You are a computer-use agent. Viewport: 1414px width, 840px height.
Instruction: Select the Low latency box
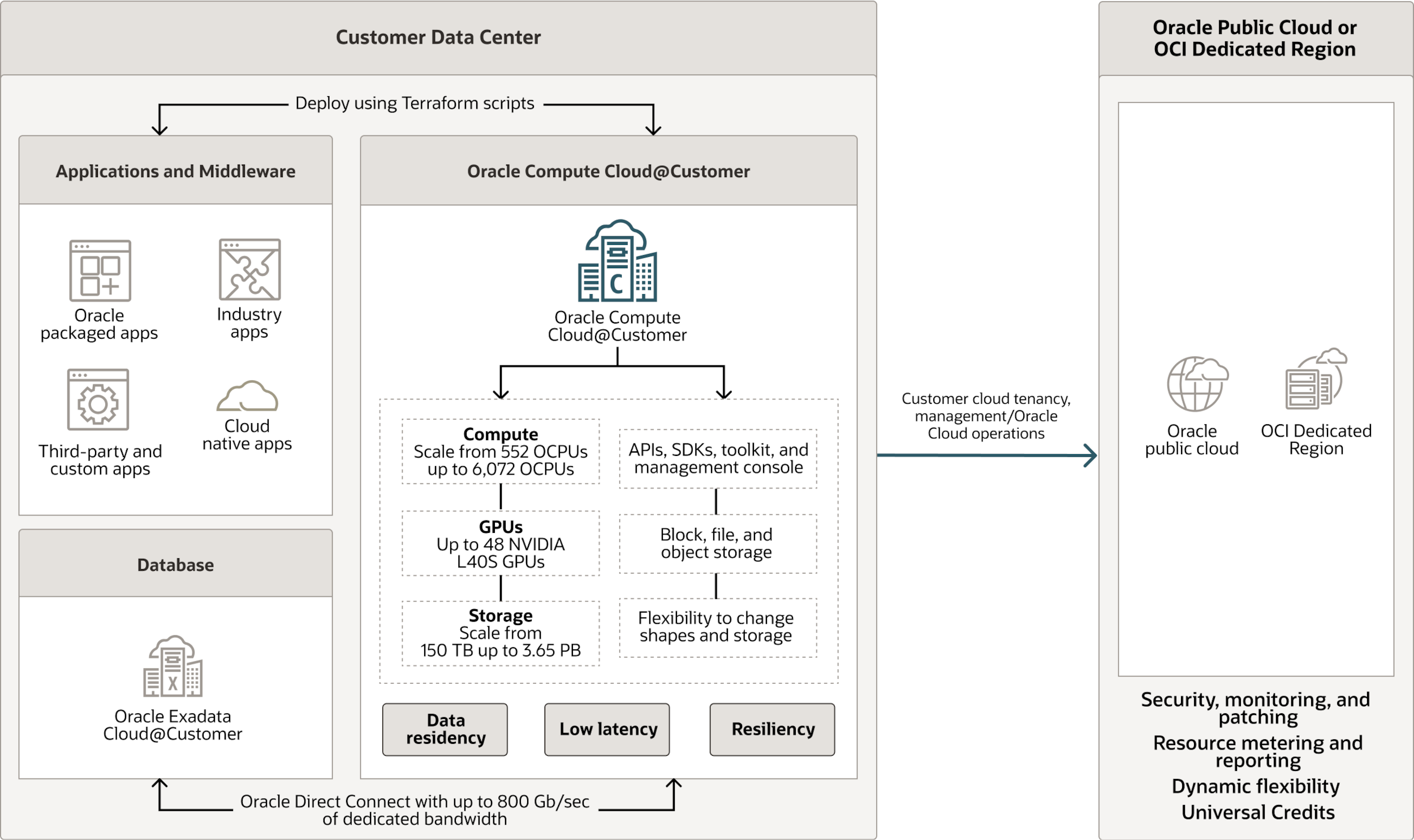(606, 729)
